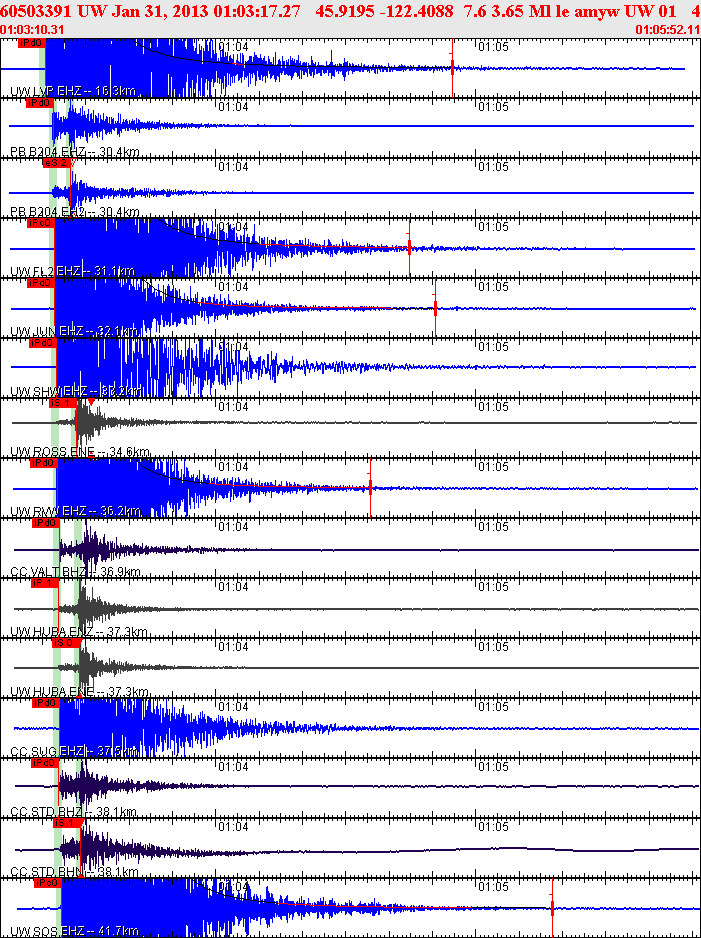Click the station label UW HUBA ENE 37.3km
Viewport: 701px width, 938px height.
[79, 692]
